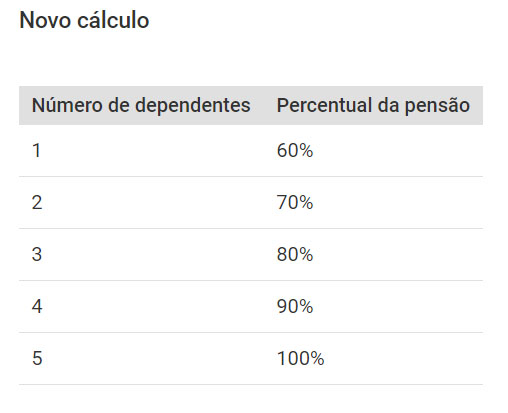Click the 80% pension cell

[x=295, y=254]
